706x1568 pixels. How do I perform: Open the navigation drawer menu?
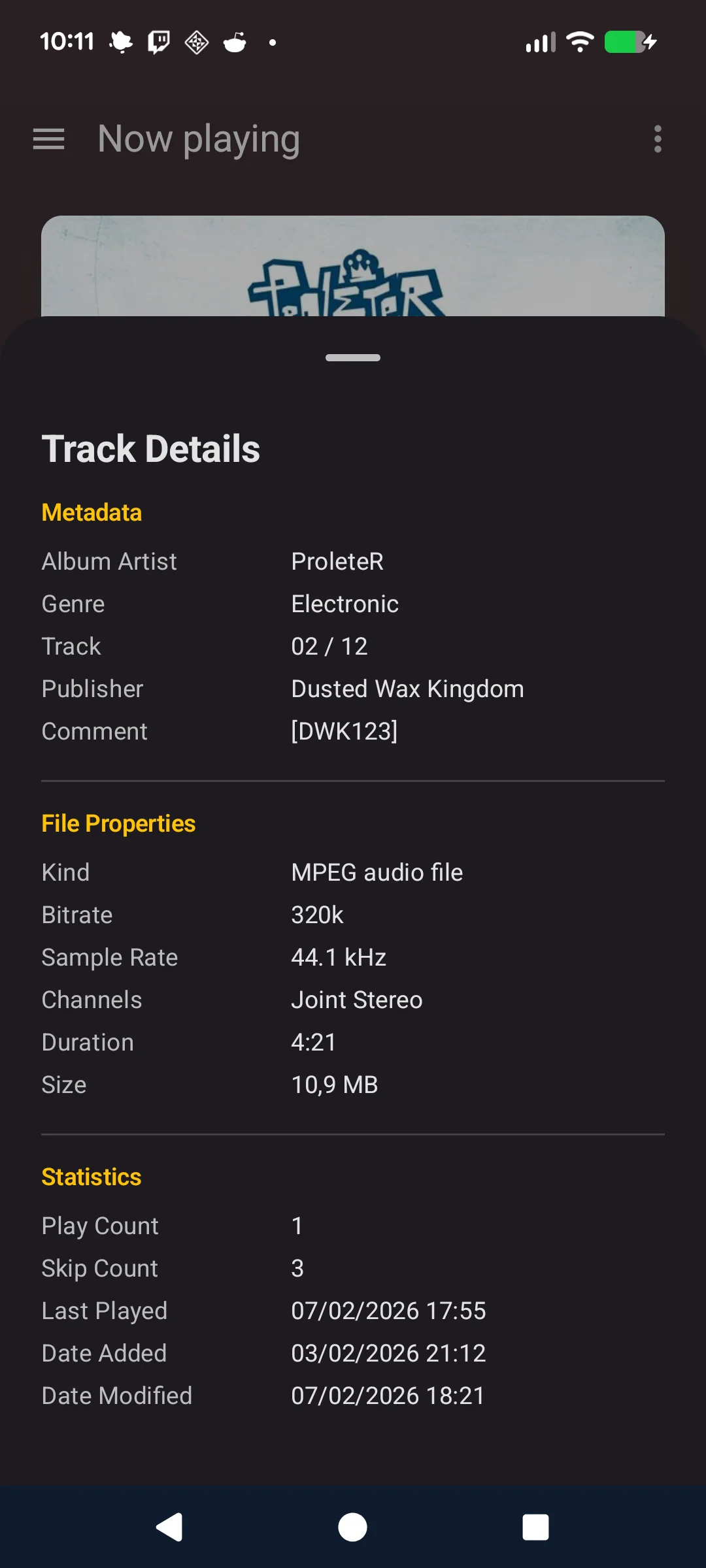(48, 139)
